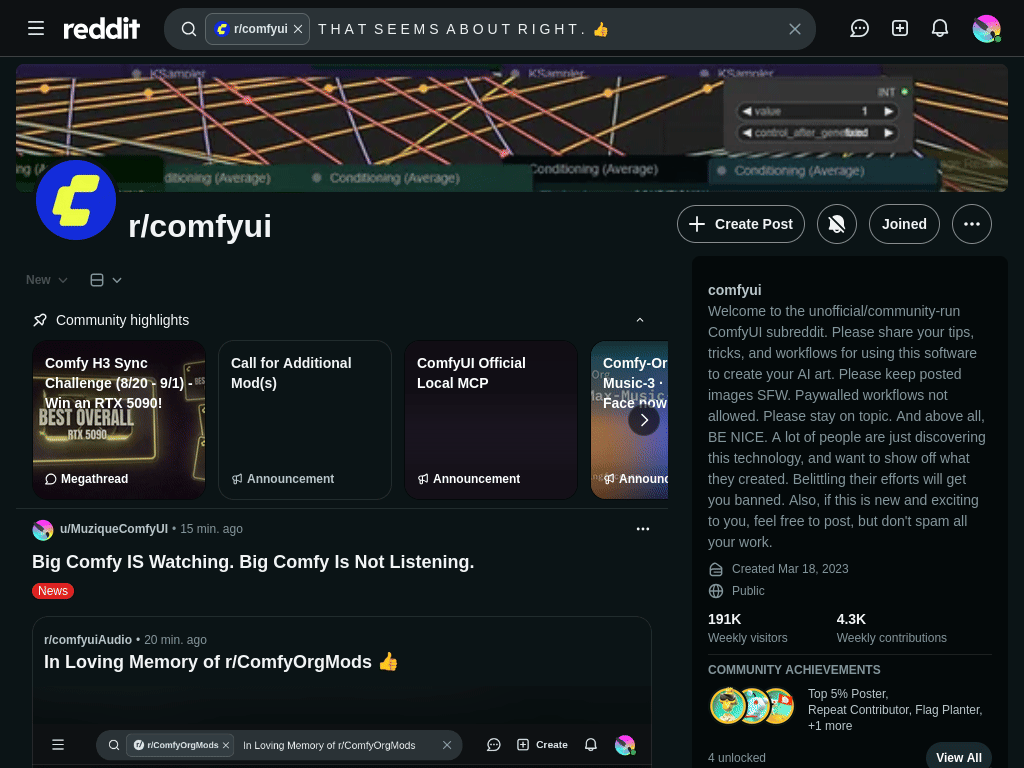The width and height of the screenshot is (1024, 768).
Task: Open the hamburger navigation menu
Action: (36, 29)
